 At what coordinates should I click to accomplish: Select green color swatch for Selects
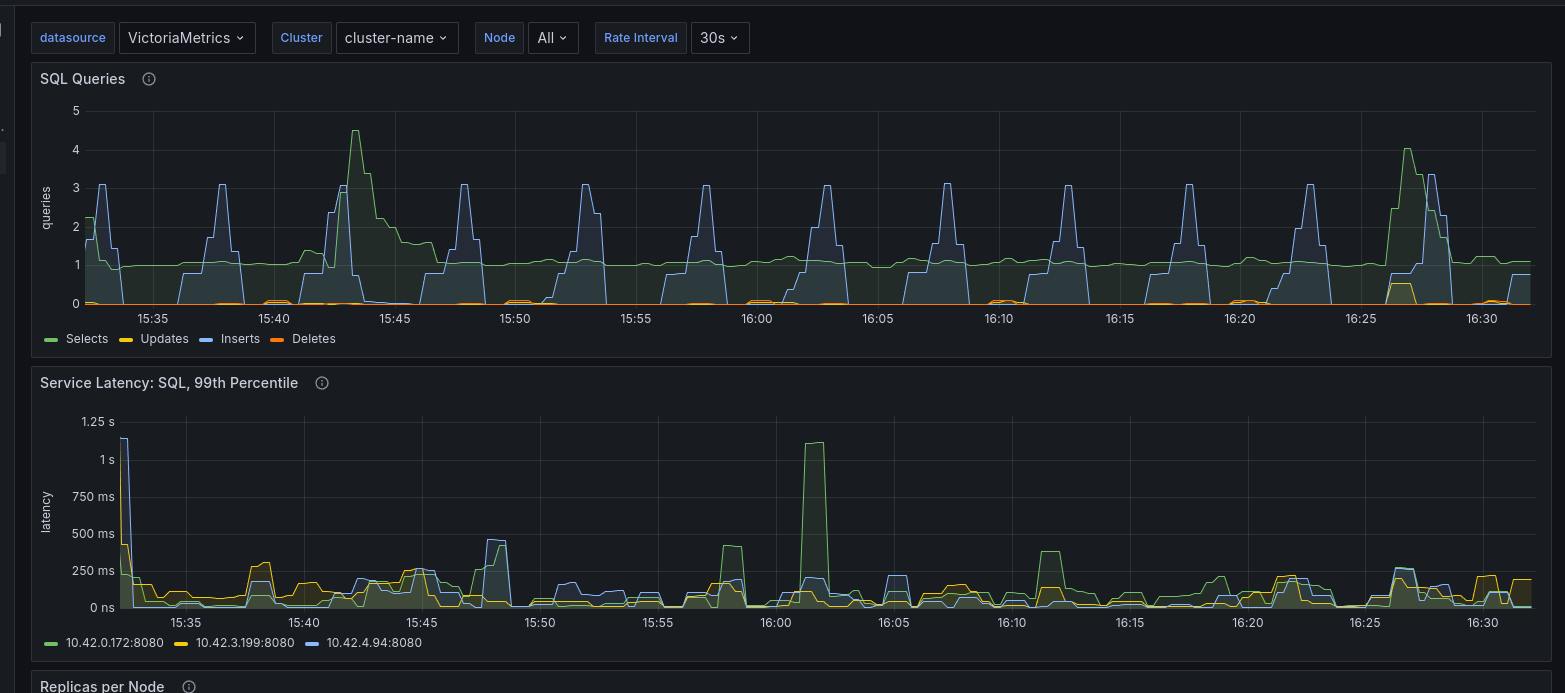click(51, 340)
